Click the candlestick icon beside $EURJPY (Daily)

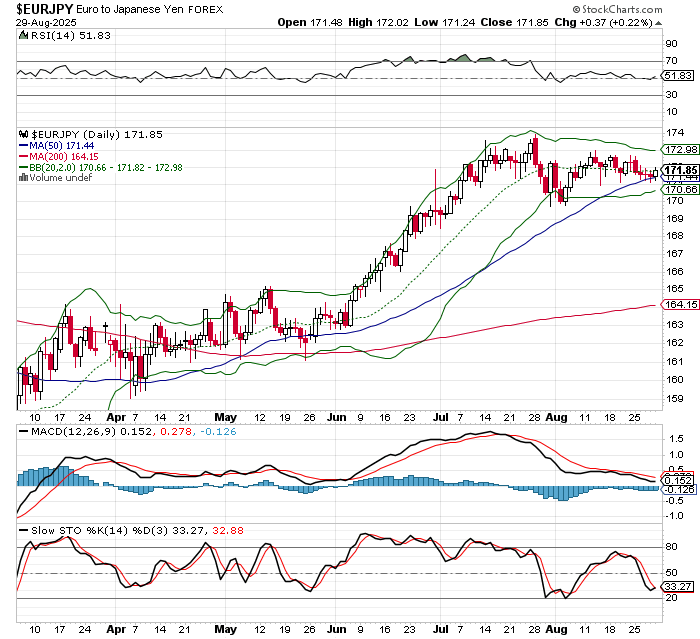tap(24, 133)
